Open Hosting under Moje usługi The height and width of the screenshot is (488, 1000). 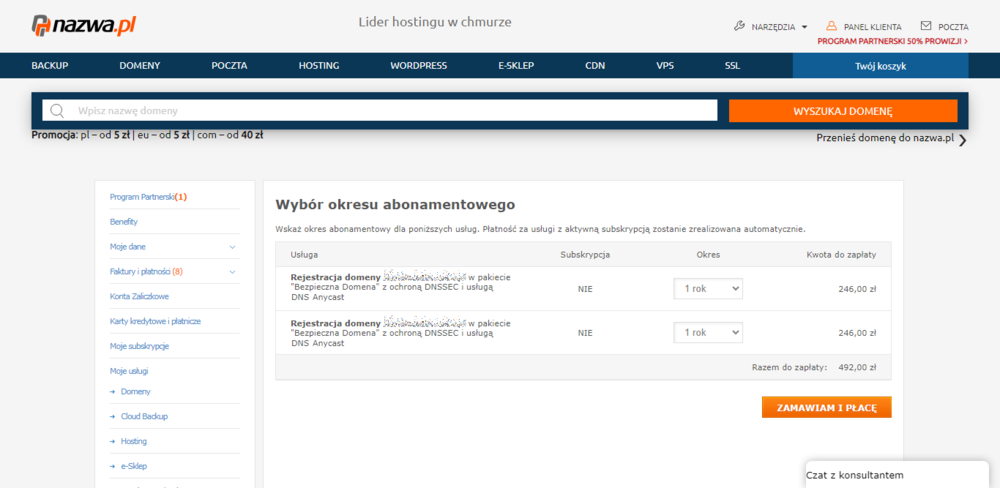click(x=133, y=441)
